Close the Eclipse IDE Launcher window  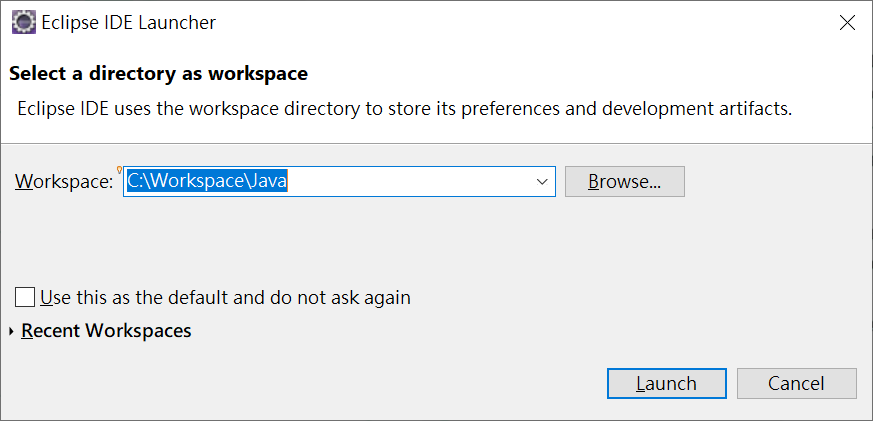tap(847, 22)
